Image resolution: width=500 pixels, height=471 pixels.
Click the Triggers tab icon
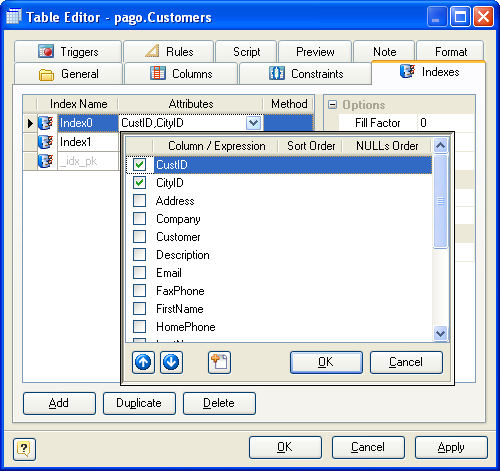point(46,52)
